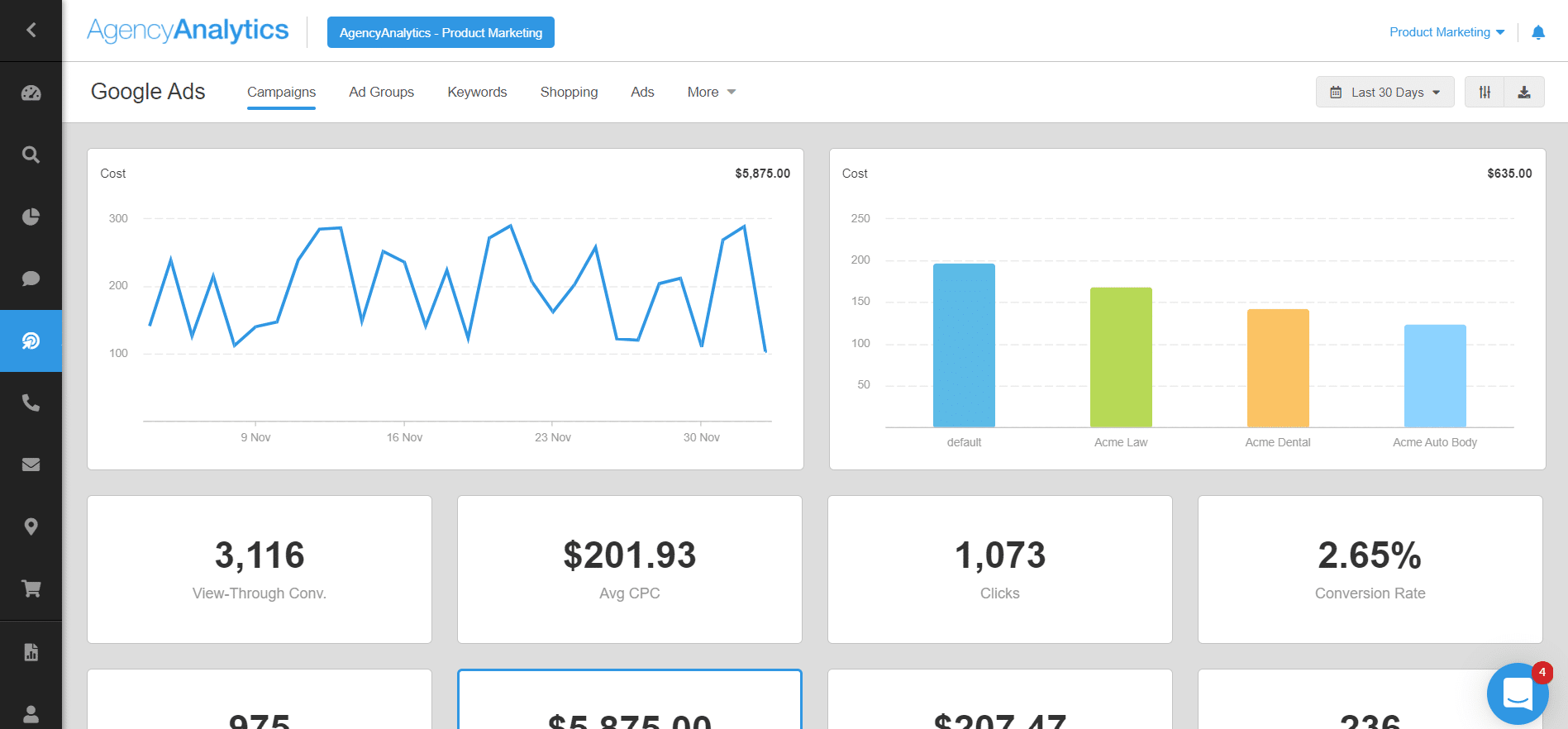Switch to the Ad Groups tab
This screenshot has height=729, width=1568.
click(381, 92)
